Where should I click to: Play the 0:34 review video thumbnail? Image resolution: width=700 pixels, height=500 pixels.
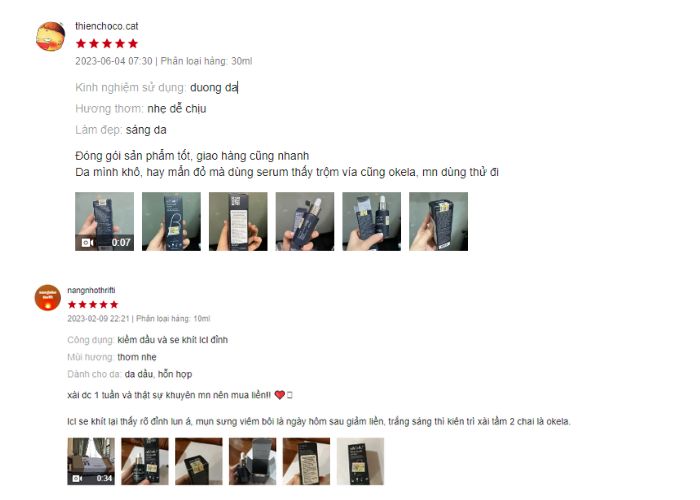pos(91,461)
